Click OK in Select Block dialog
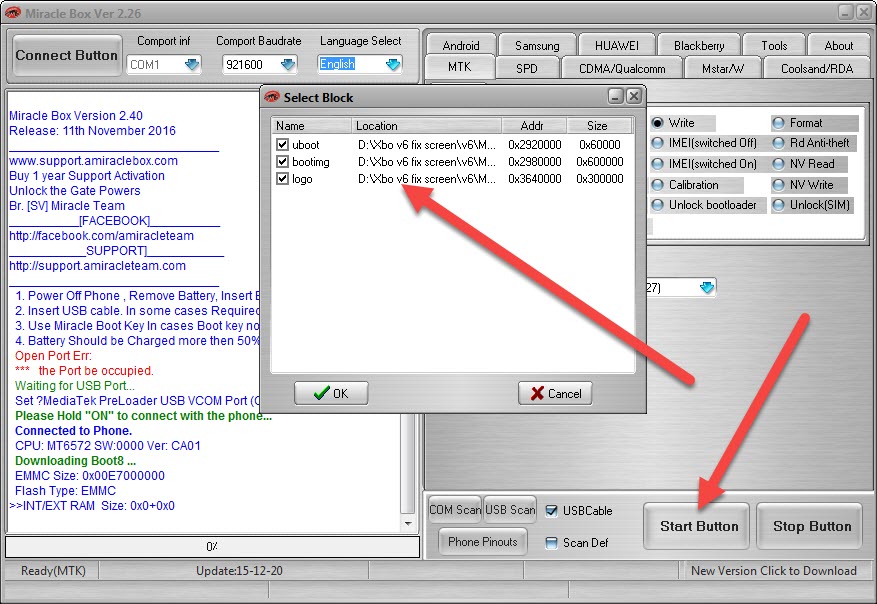This screenshot has width=877, height=604. click(x=331, y=393)
